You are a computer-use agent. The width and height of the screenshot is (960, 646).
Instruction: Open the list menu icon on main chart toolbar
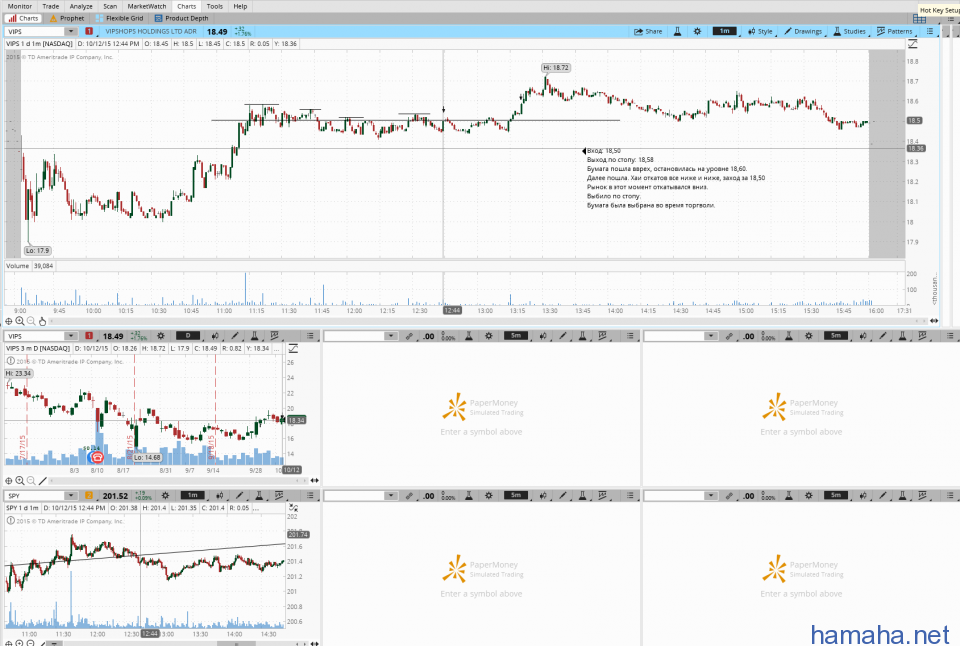point(930,31)
